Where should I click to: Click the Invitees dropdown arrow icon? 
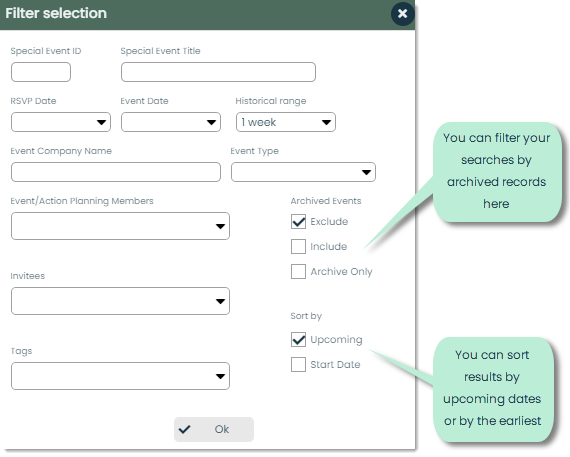[220, 301]
